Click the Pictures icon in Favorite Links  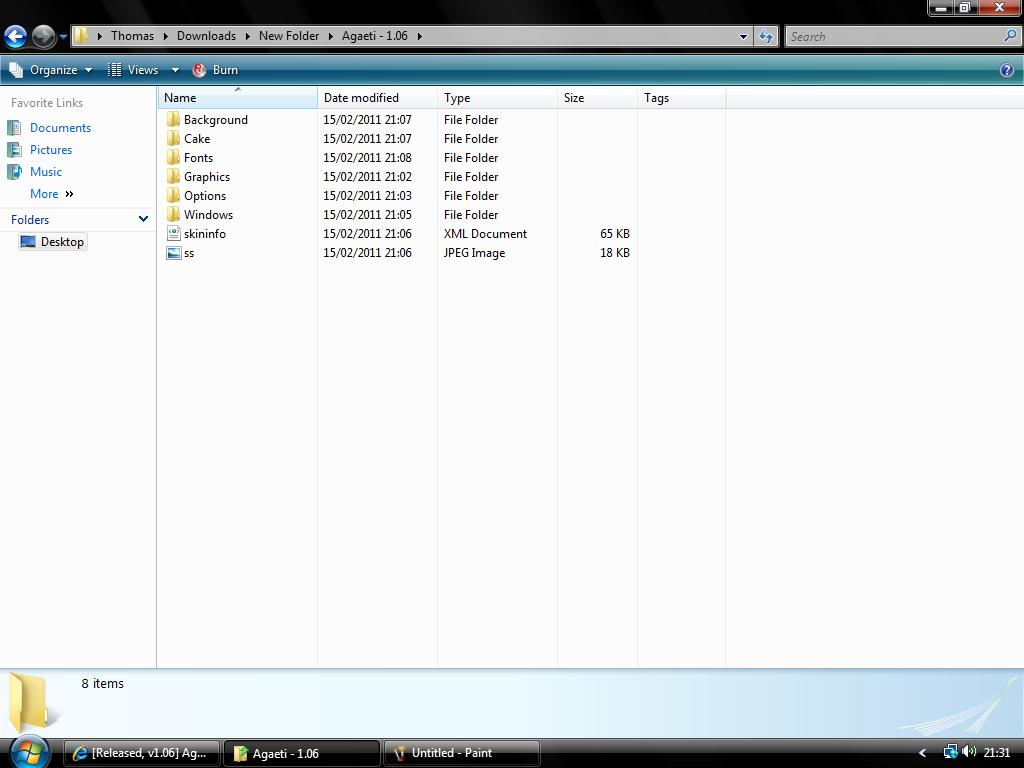click(14, 150)
